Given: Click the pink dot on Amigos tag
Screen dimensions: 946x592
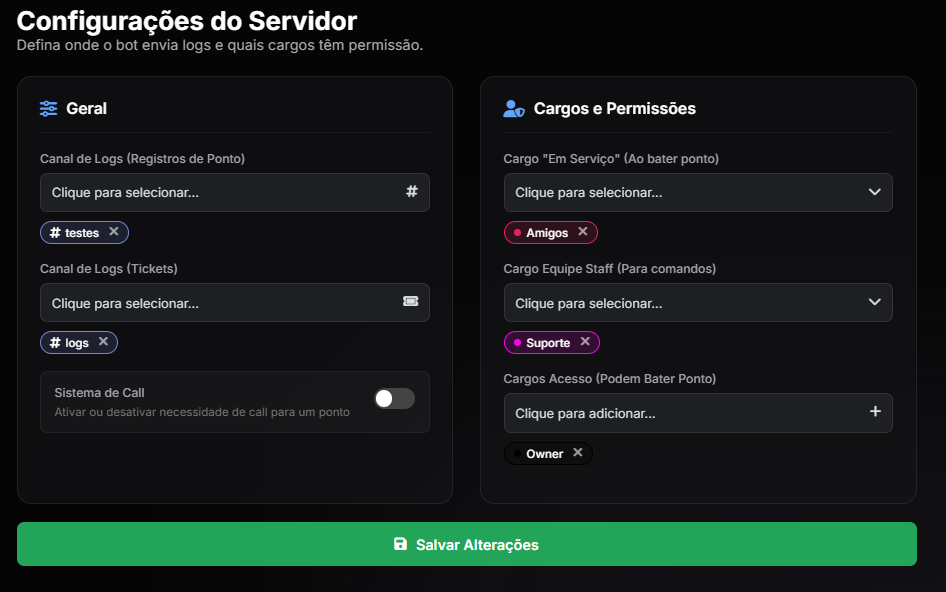Looking at the screenshot, I should click(517, 233).
